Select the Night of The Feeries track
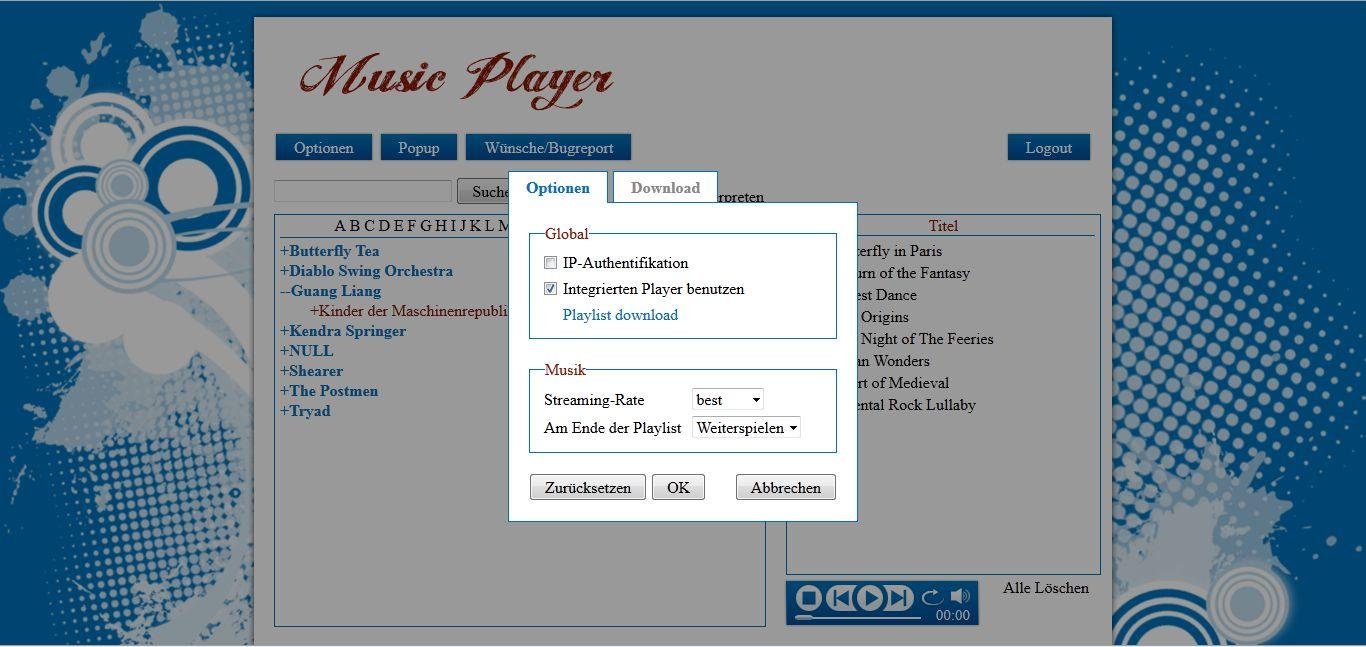 pyautogui.click(x=927, y=339)
